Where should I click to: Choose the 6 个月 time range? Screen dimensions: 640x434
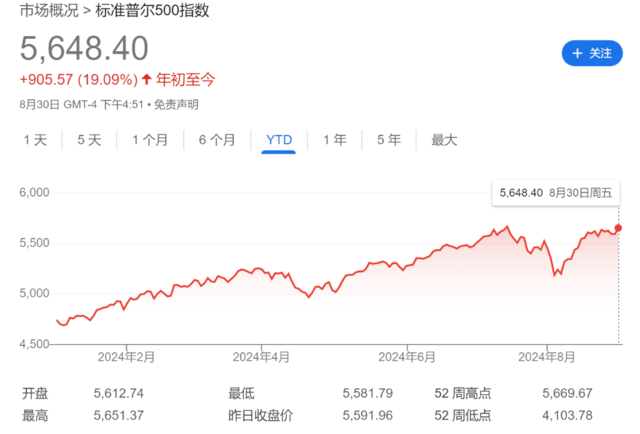pos(217,140)
